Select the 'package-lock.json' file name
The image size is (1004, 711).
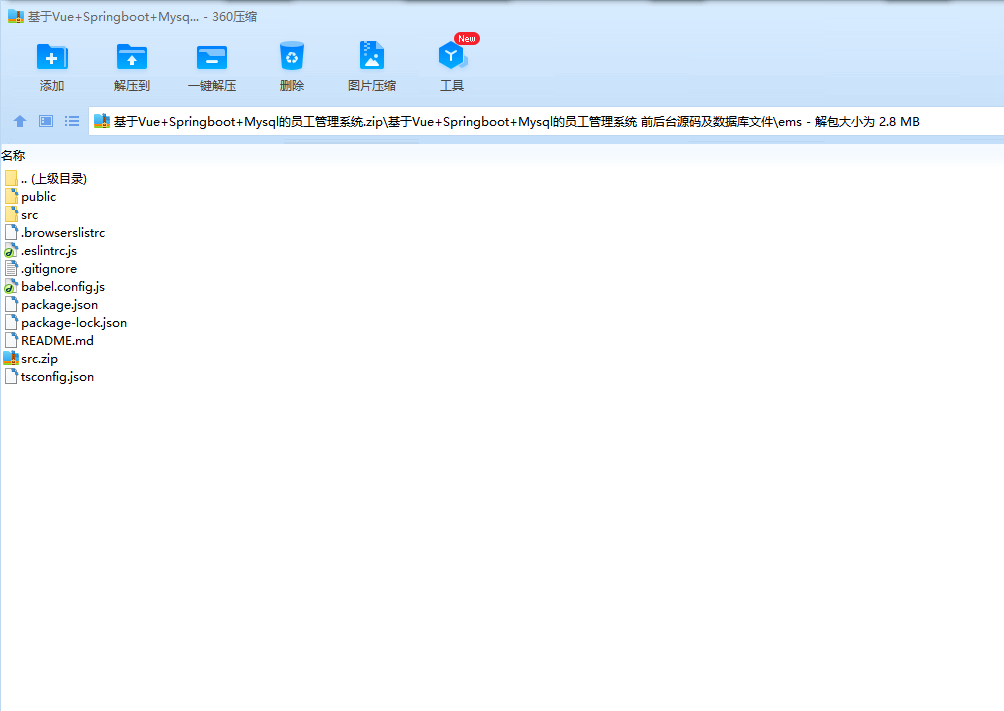tap(74, 322)
